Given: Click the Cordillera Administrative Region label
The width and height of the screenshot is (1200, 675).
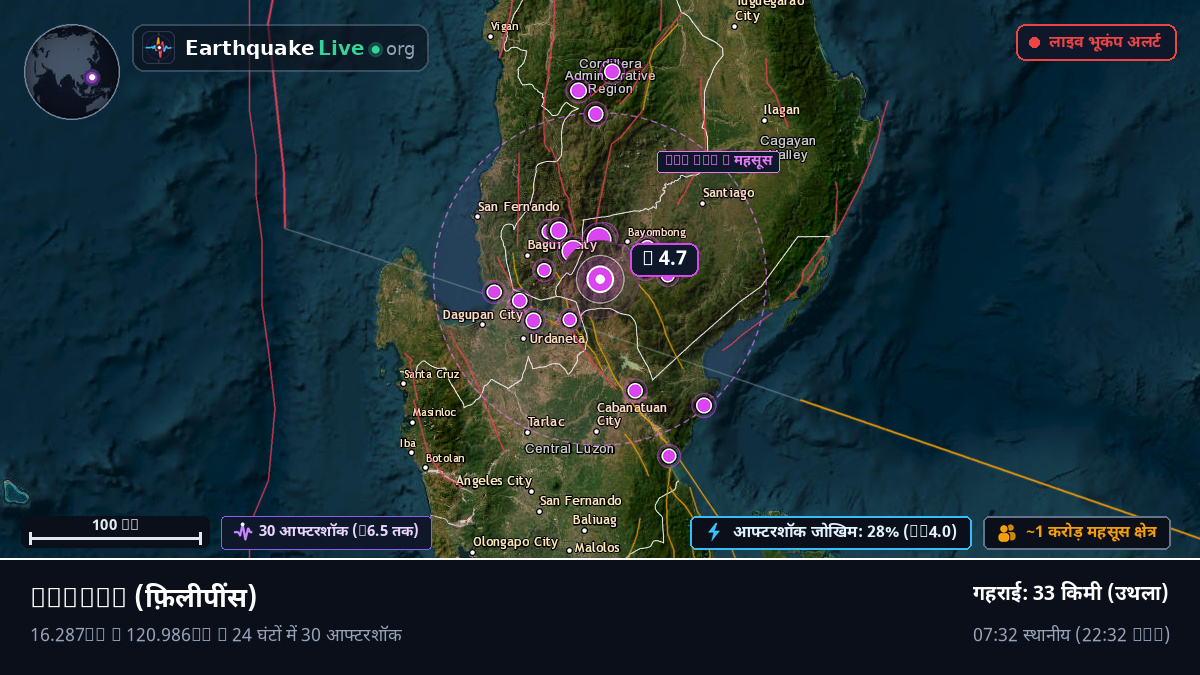Looking at the screenshot, I should 610,76.
